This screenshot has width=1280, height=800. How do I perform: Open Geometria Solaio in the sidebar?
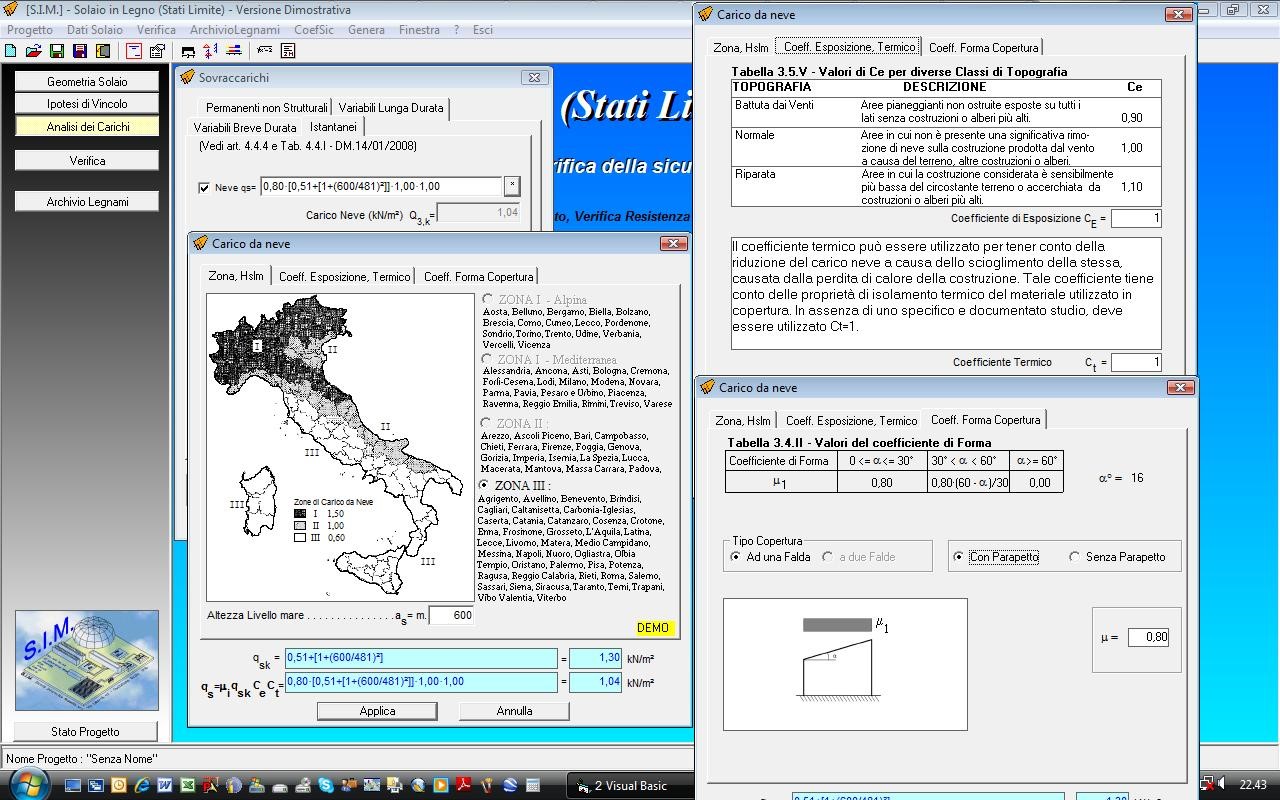click(x=87, y=82)
